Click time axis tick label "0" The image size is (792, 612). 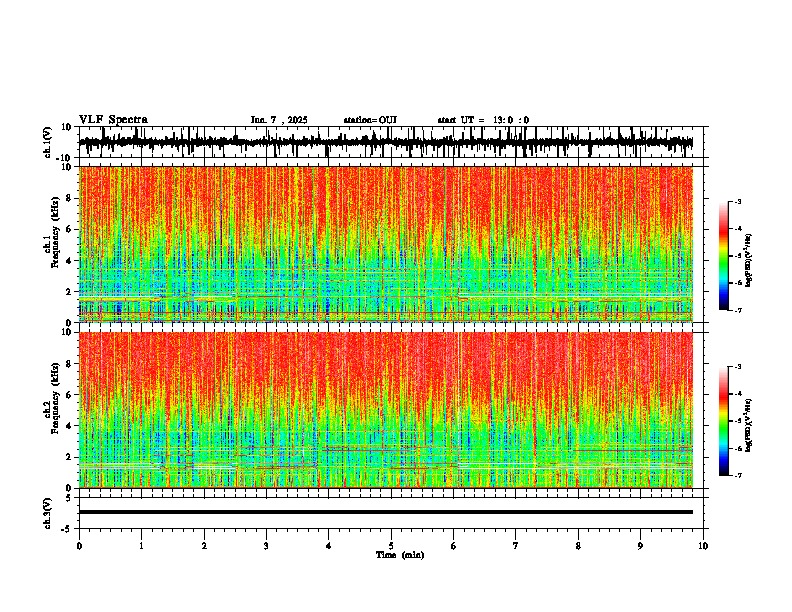click(x=79, y=546)
